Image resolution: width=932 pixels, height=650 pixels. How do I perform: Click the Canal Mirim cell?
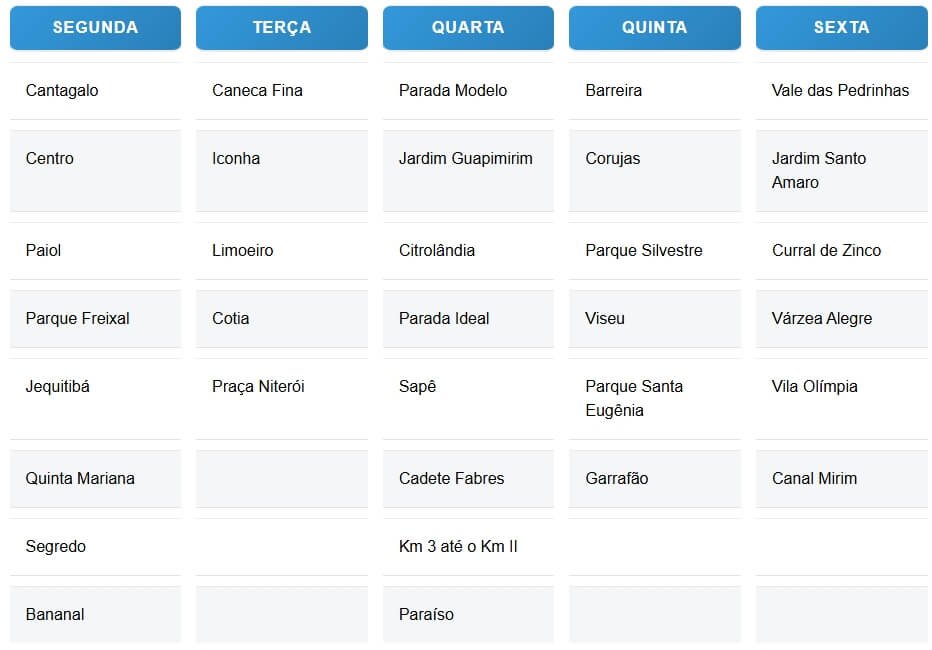point(814,478)
